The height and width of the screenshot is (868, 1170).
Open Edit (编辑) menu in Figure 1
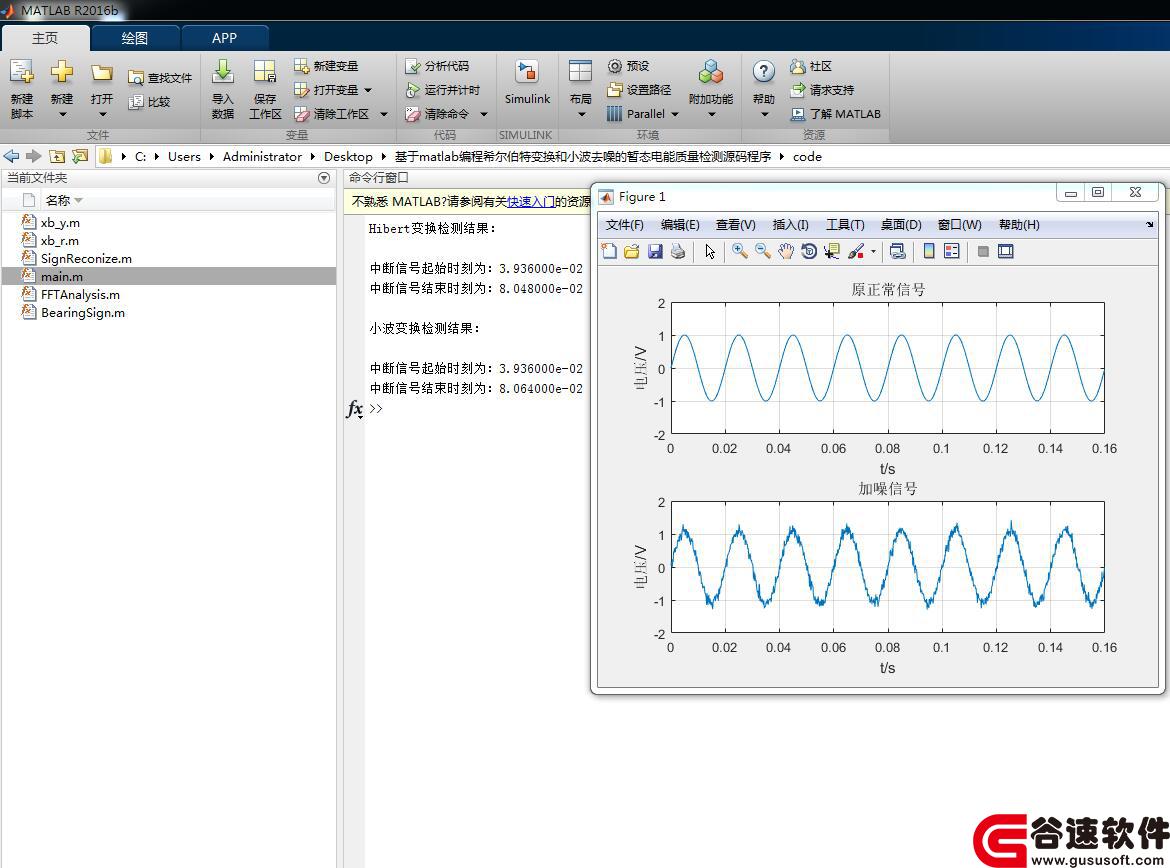coord(680,225)
